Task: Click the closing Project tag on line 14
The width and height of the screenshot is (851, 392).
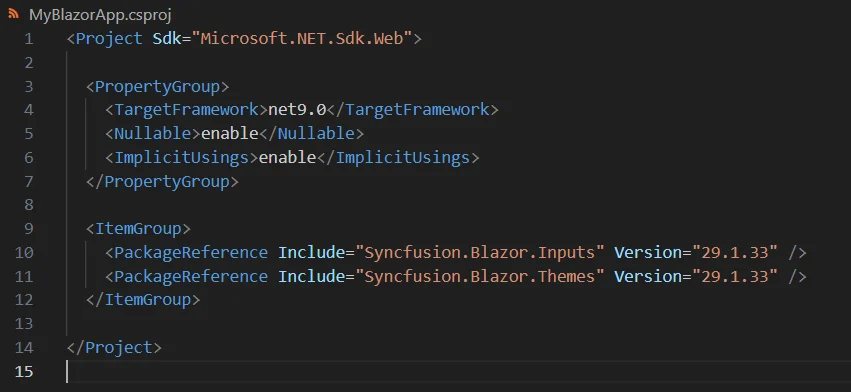Action: (114, 347)
